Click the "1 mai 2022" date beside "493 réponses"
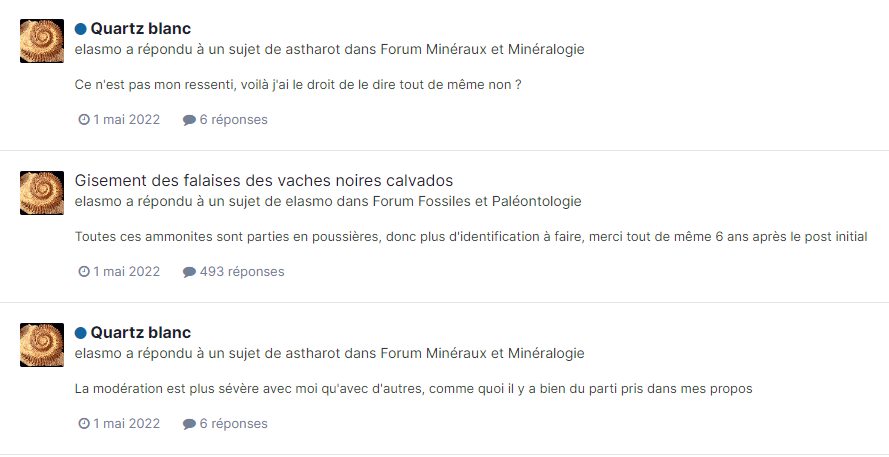The image size is (889, 457). click(x=127, y=272)
